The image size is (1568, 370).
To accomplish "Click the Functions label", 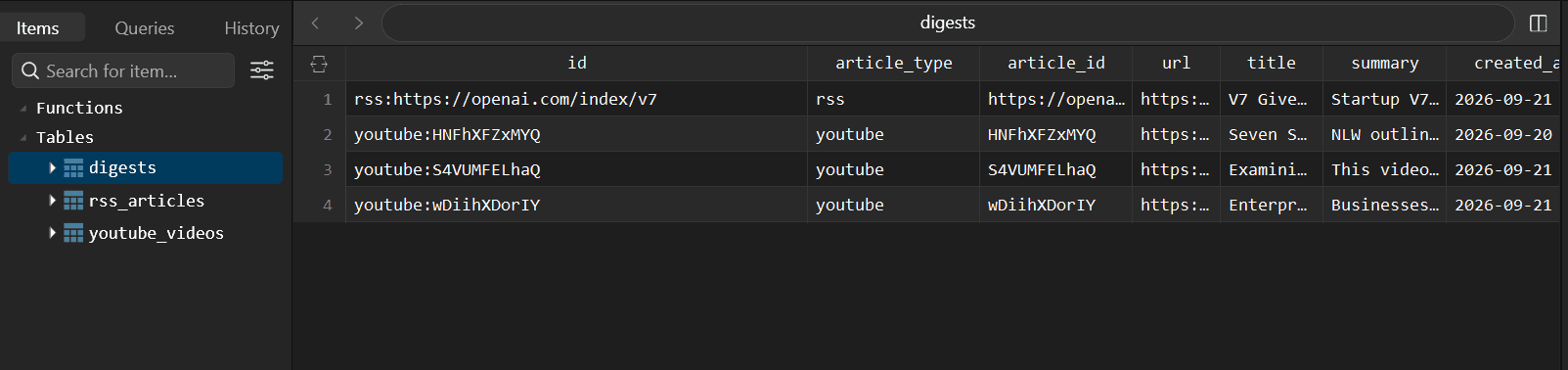I will [79, 109].
